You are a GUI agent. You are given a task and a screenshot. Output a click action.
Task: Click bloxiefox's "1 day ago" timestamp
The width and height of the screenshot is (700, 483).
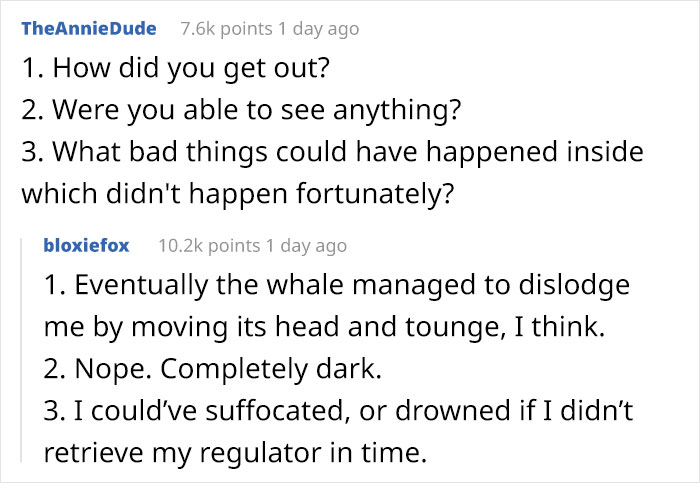pyautogui.click(x=306, y=246)
